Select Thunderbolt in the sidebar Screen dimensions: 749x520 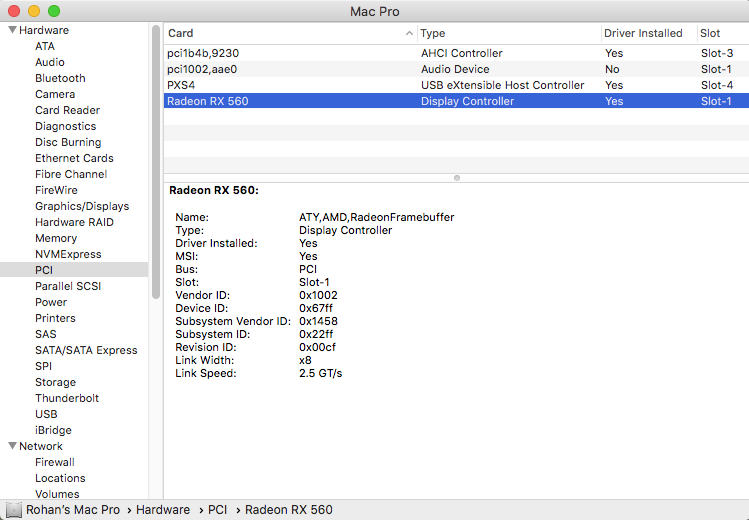67,398
